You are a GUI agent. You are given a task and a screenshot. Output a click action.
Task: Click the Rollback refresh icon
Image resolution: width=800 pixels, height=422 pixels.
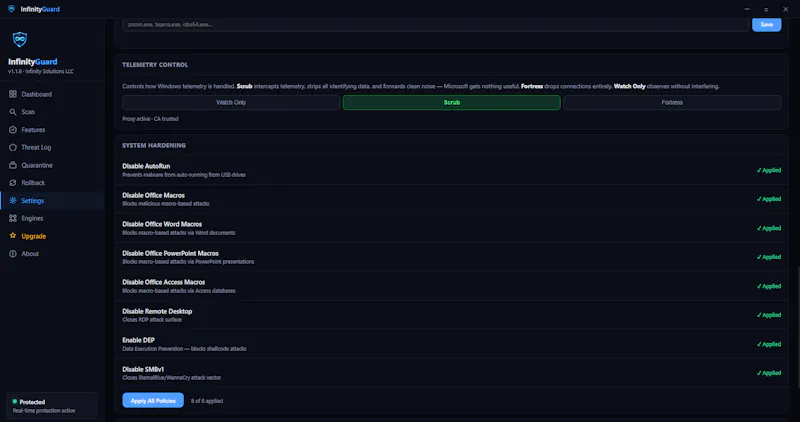tap(13, 183)
